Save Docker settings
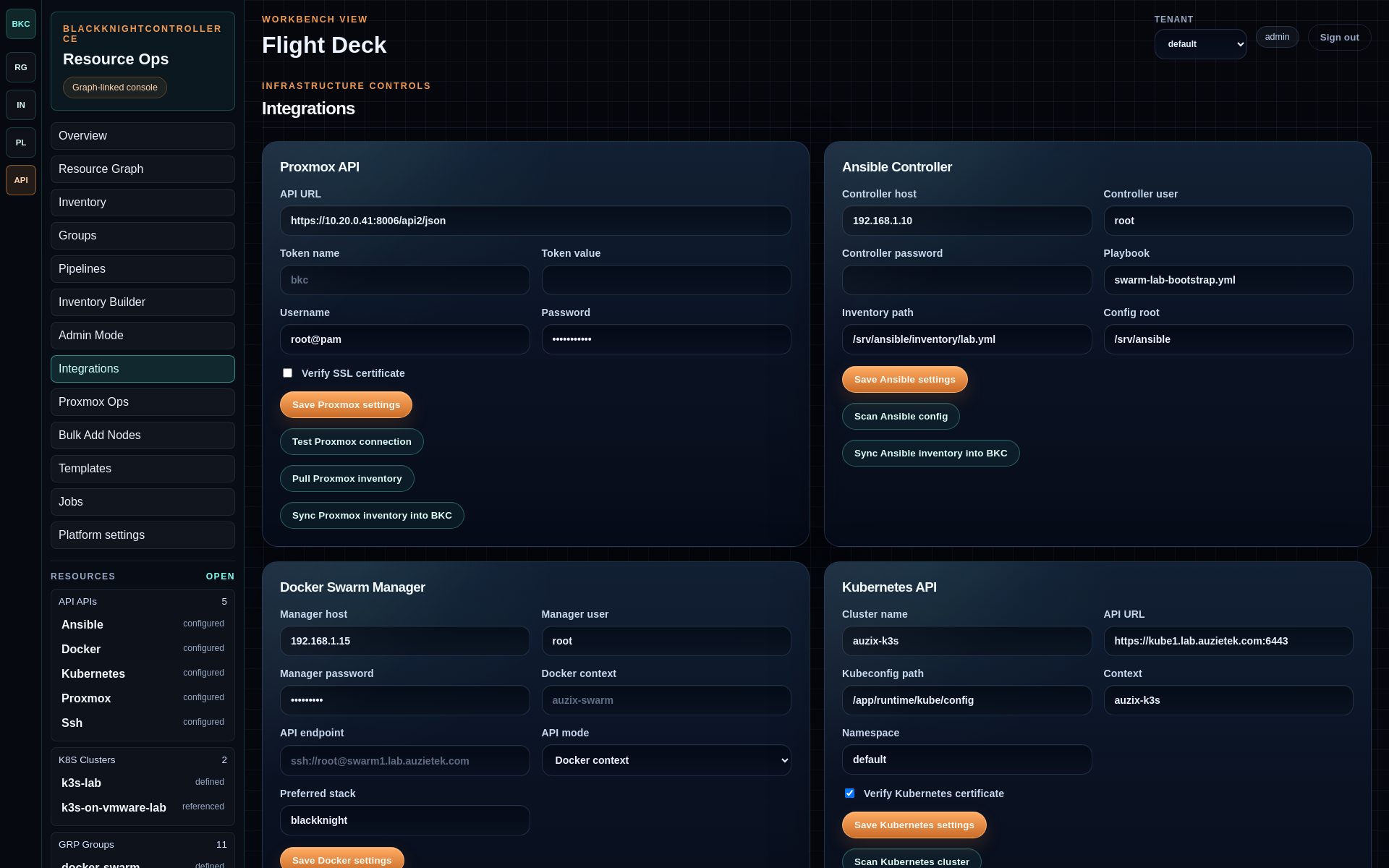Viewport: 1389px width, 868px height. (341, 859)
